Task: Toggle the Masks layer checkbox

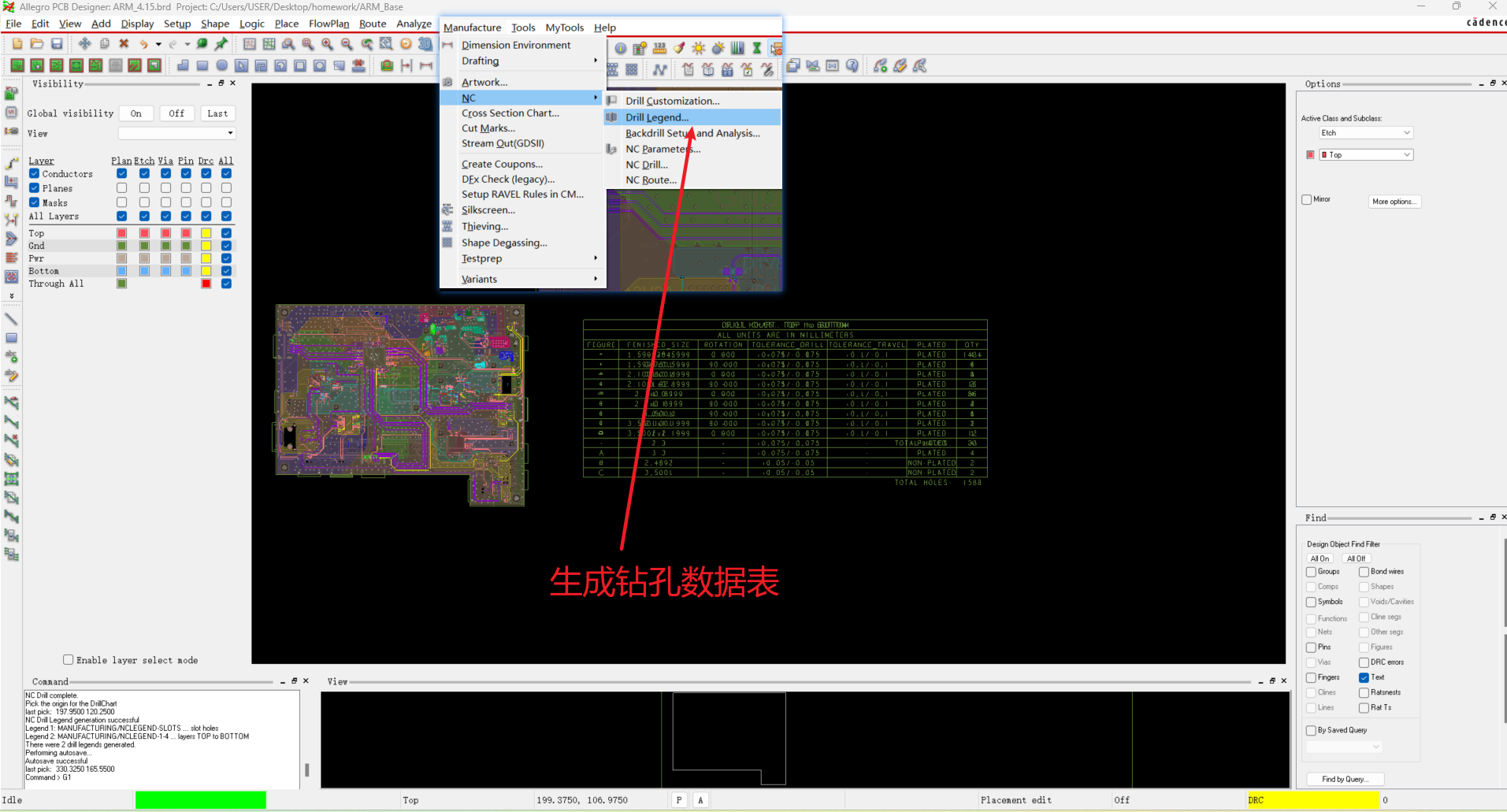Action: tap(34, 202)
